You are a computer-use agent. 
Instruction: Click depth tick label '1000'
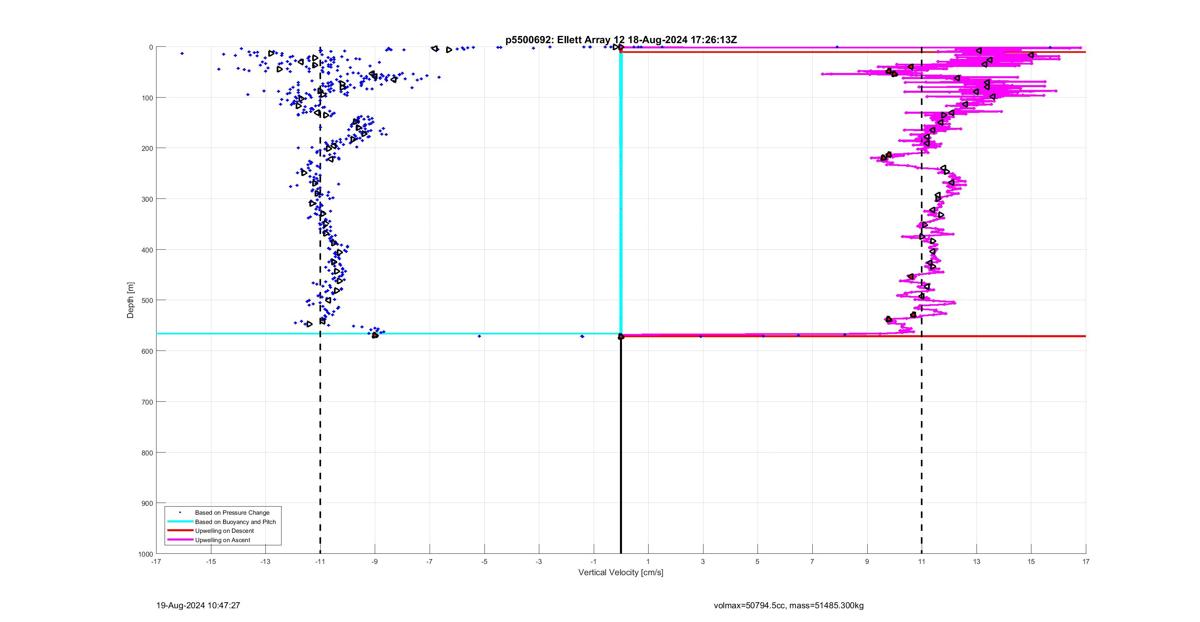pos(144,554)
